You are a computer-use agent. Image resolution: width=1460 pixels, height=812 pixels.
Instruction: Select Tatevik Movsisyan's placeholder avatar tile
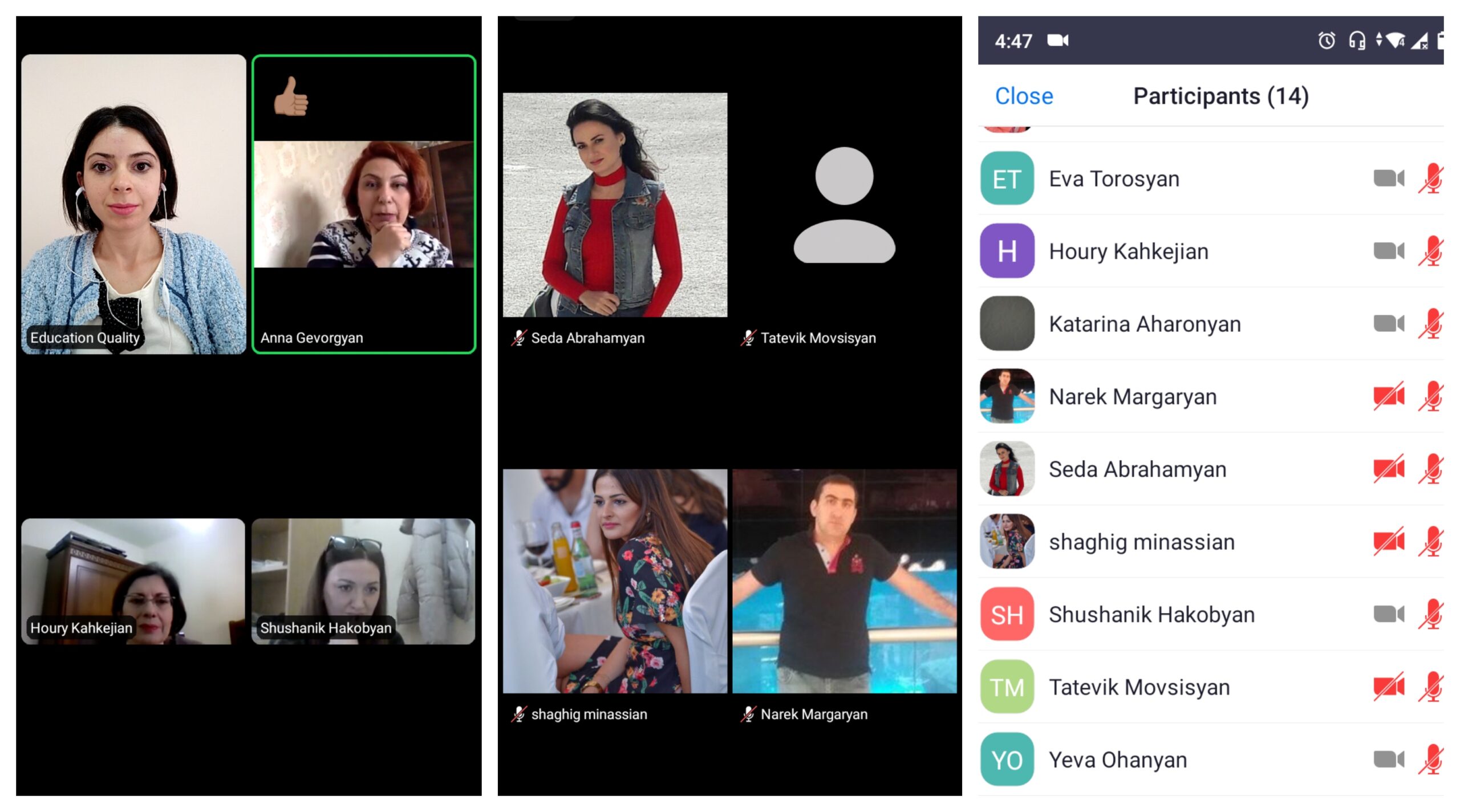point(844,205)
